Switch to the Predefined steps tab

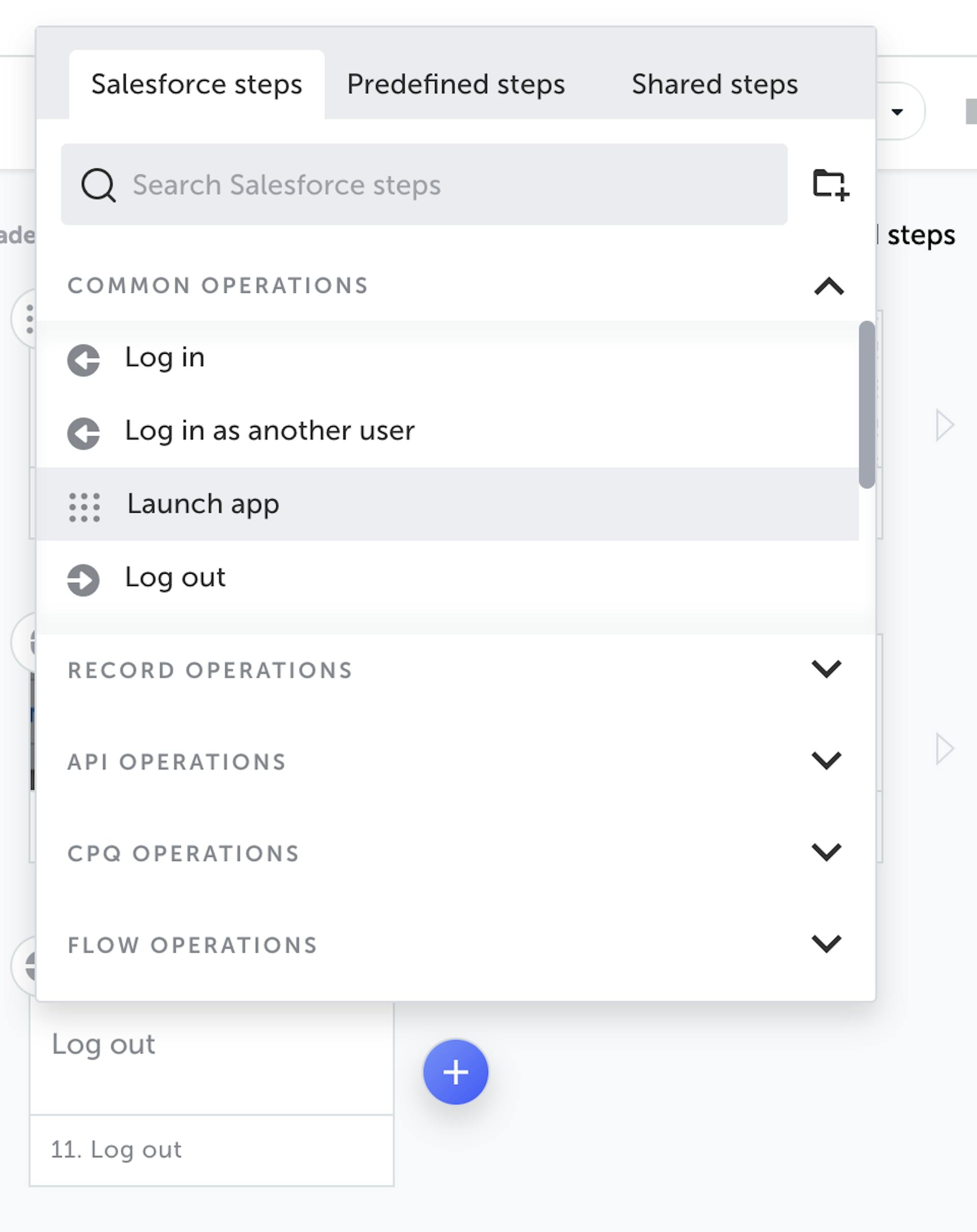point(455,85)
